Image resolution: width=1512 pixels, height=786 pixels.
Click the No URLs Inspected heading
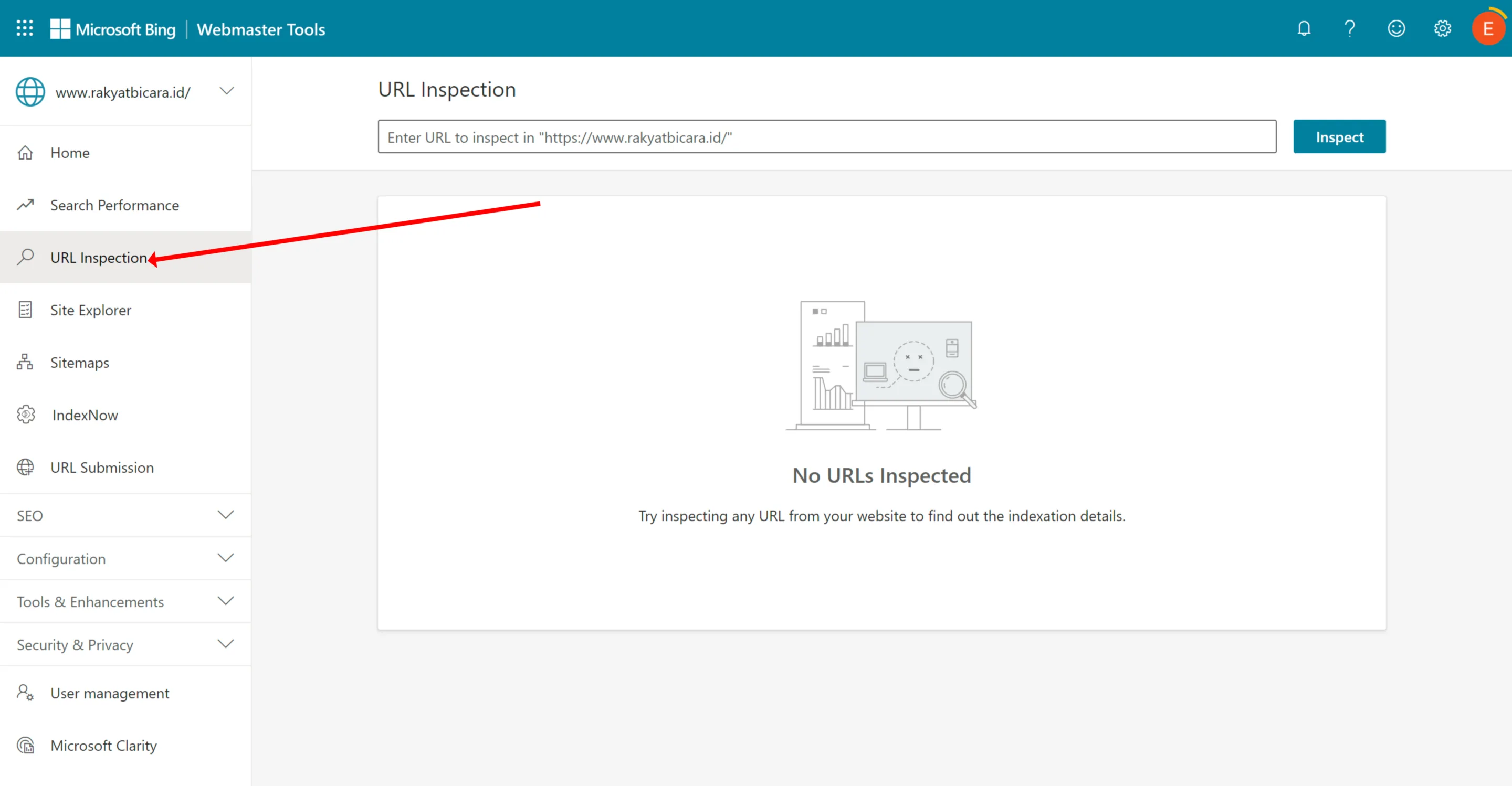(881, 475)
